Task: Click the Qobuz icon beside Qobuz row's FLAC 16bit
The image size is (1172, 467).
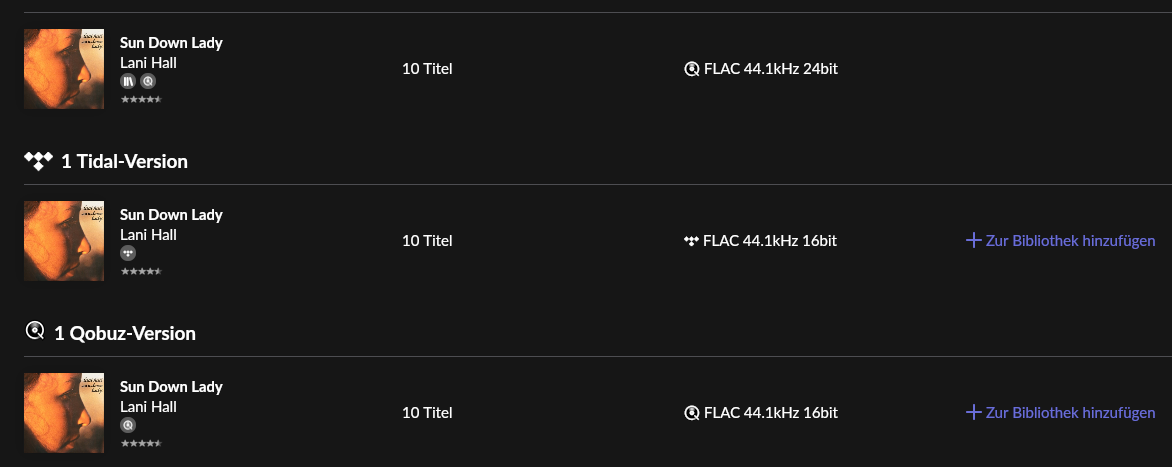Action: (x=692, y=413)
